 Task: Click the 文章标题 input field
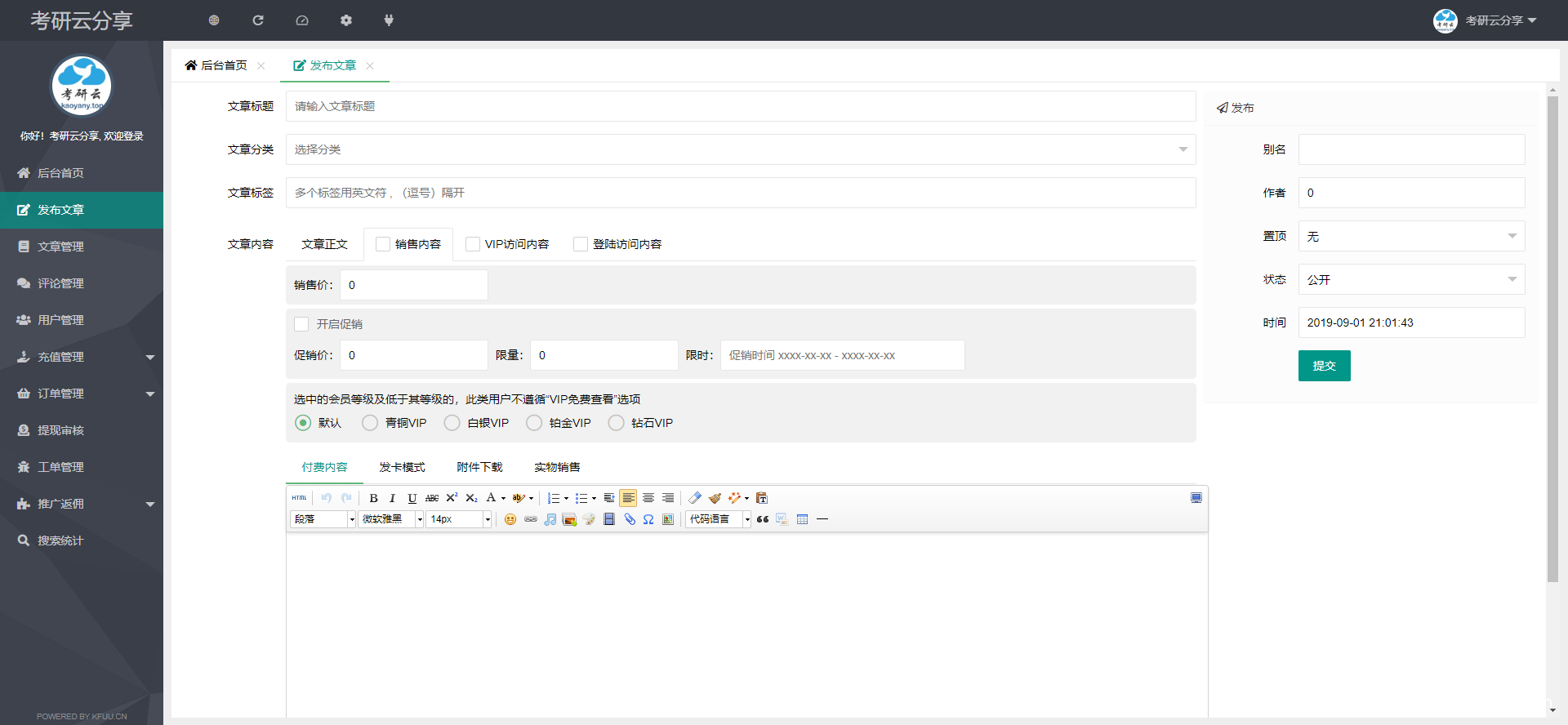[x=740, y=106]
